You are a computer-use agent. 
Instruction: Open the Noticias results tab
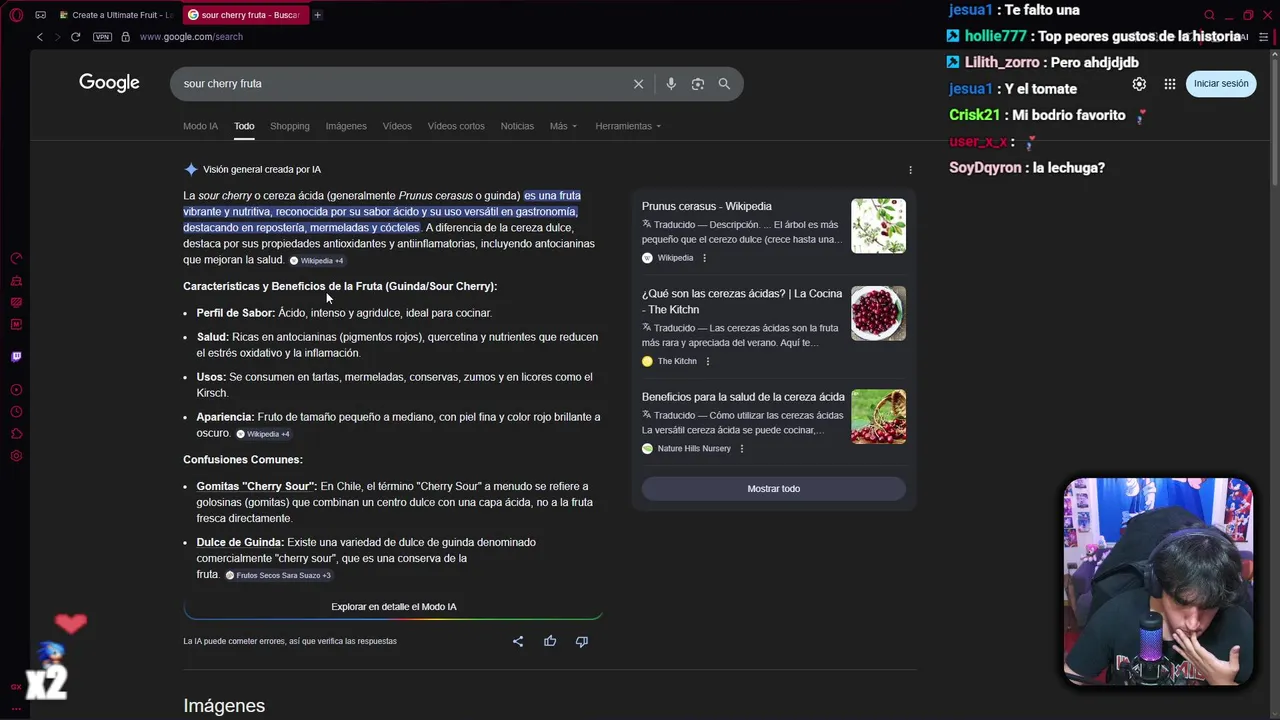point(517,126)
